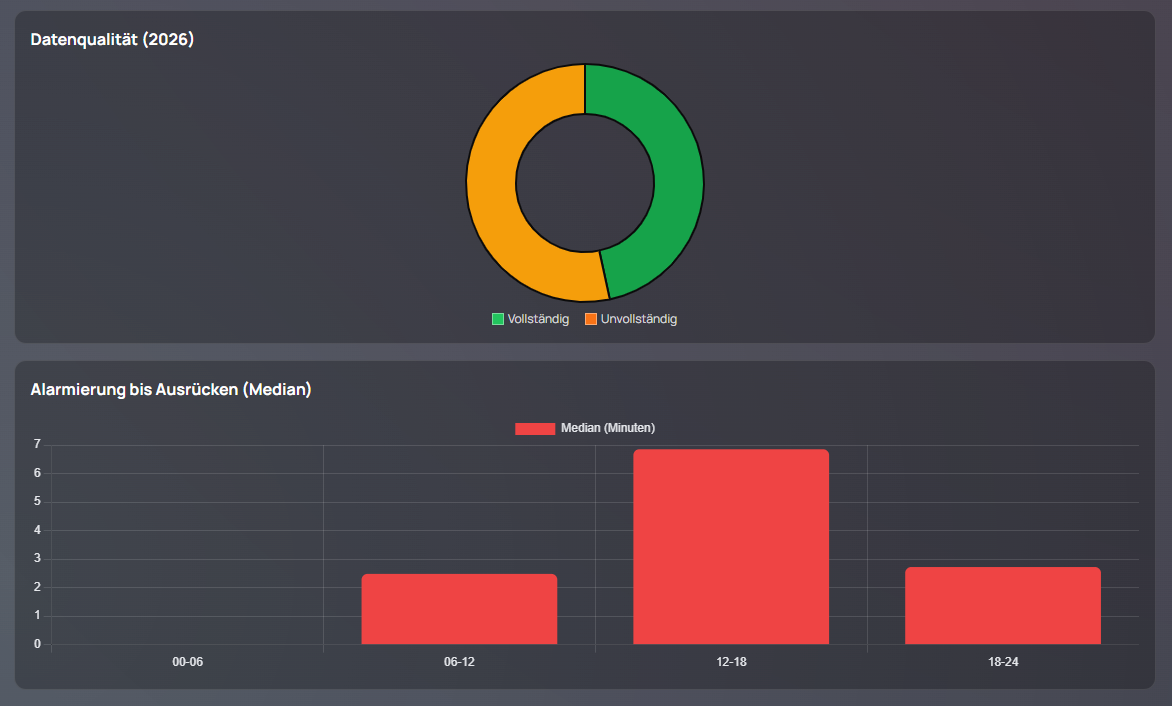Click the 06-12 bar in the bar chart
The width and height of the screenshot is (1172, 706).
pyautogui.click(x=458, y=608)
